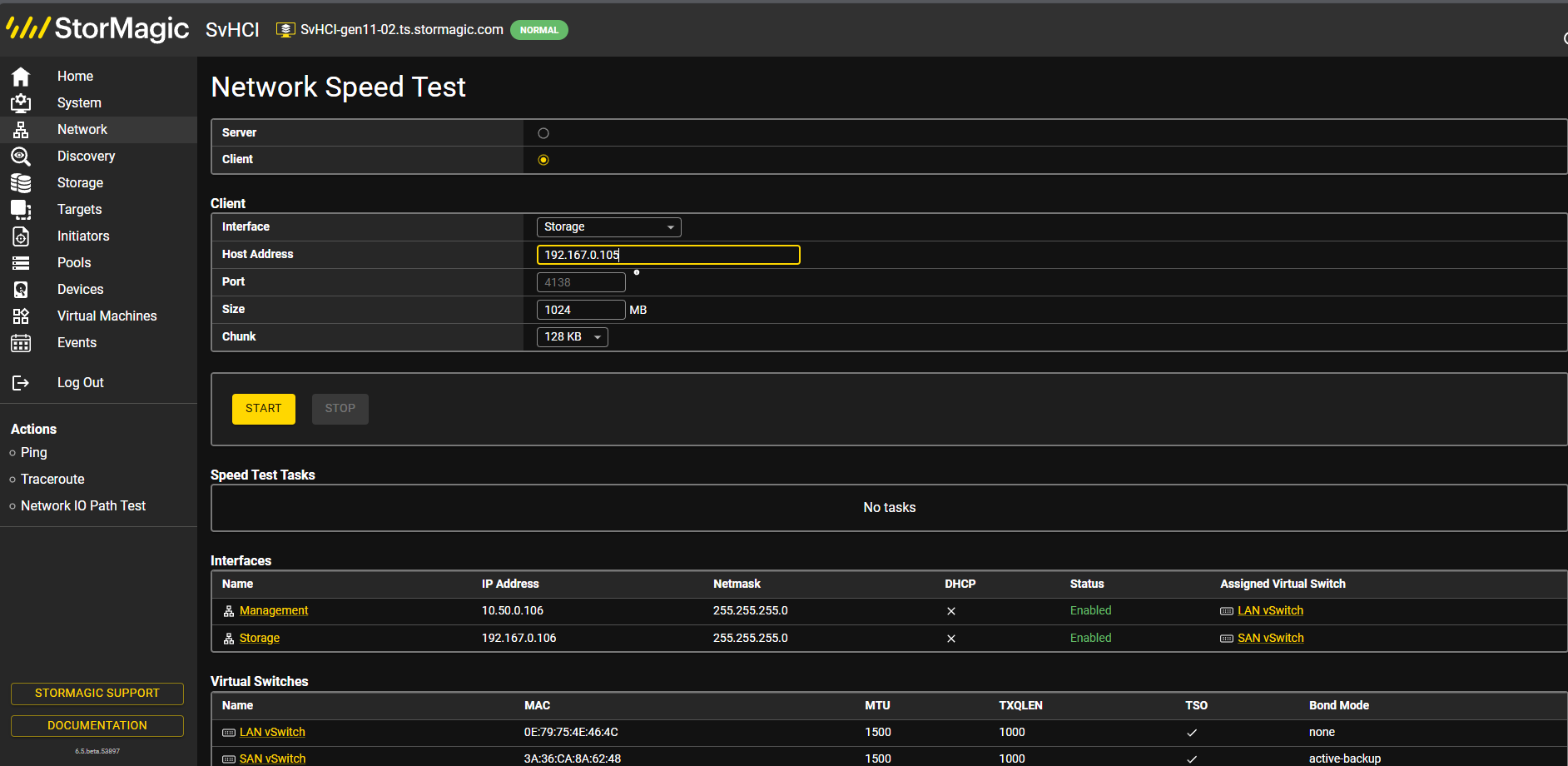The width and height of the screenshot is (1568, 766).
Task: Open the Initiators menu item
Action: tap(83, 236)
